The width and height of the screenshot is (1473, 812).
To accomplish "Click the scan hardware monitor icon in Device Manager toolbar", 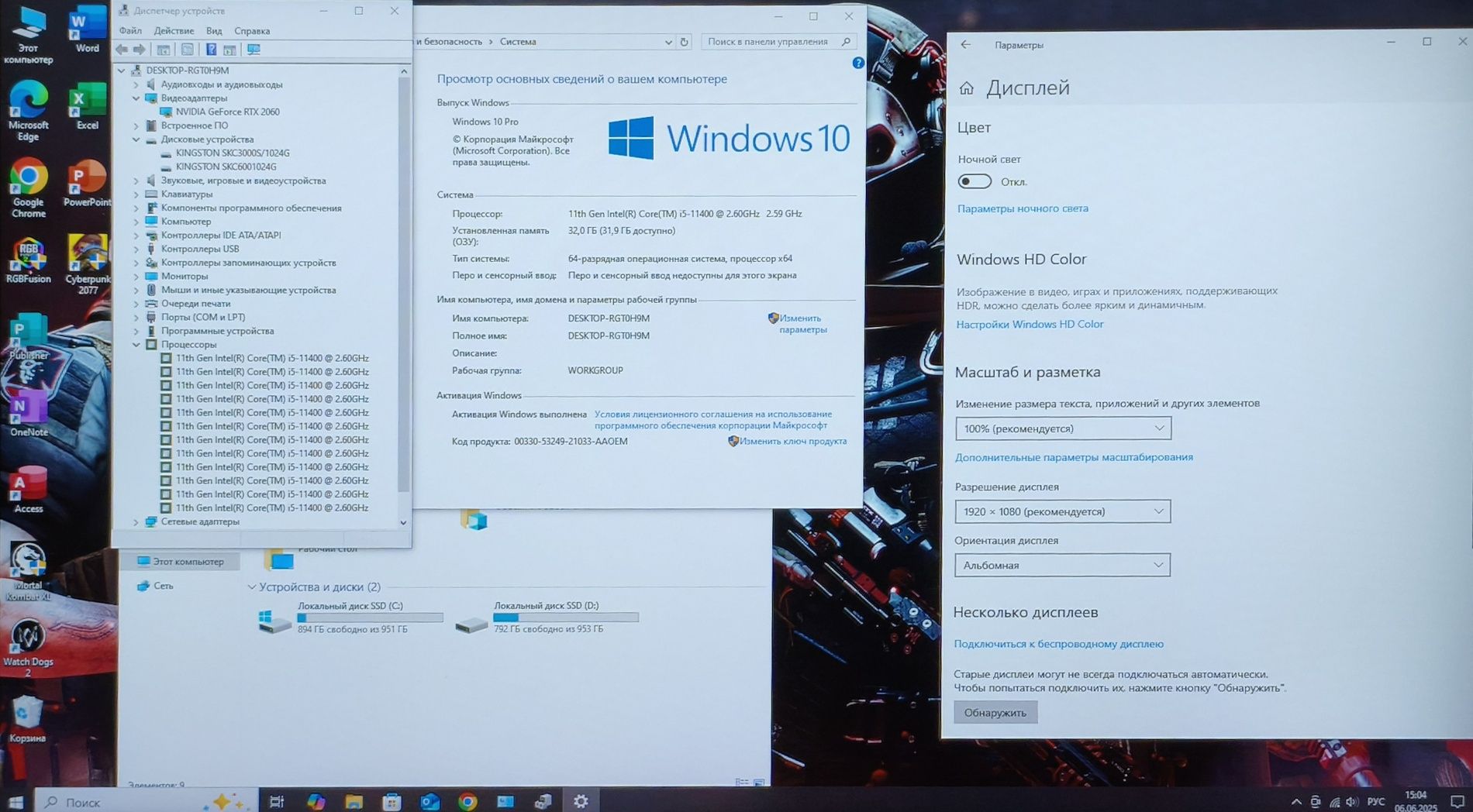I will 254,50.
